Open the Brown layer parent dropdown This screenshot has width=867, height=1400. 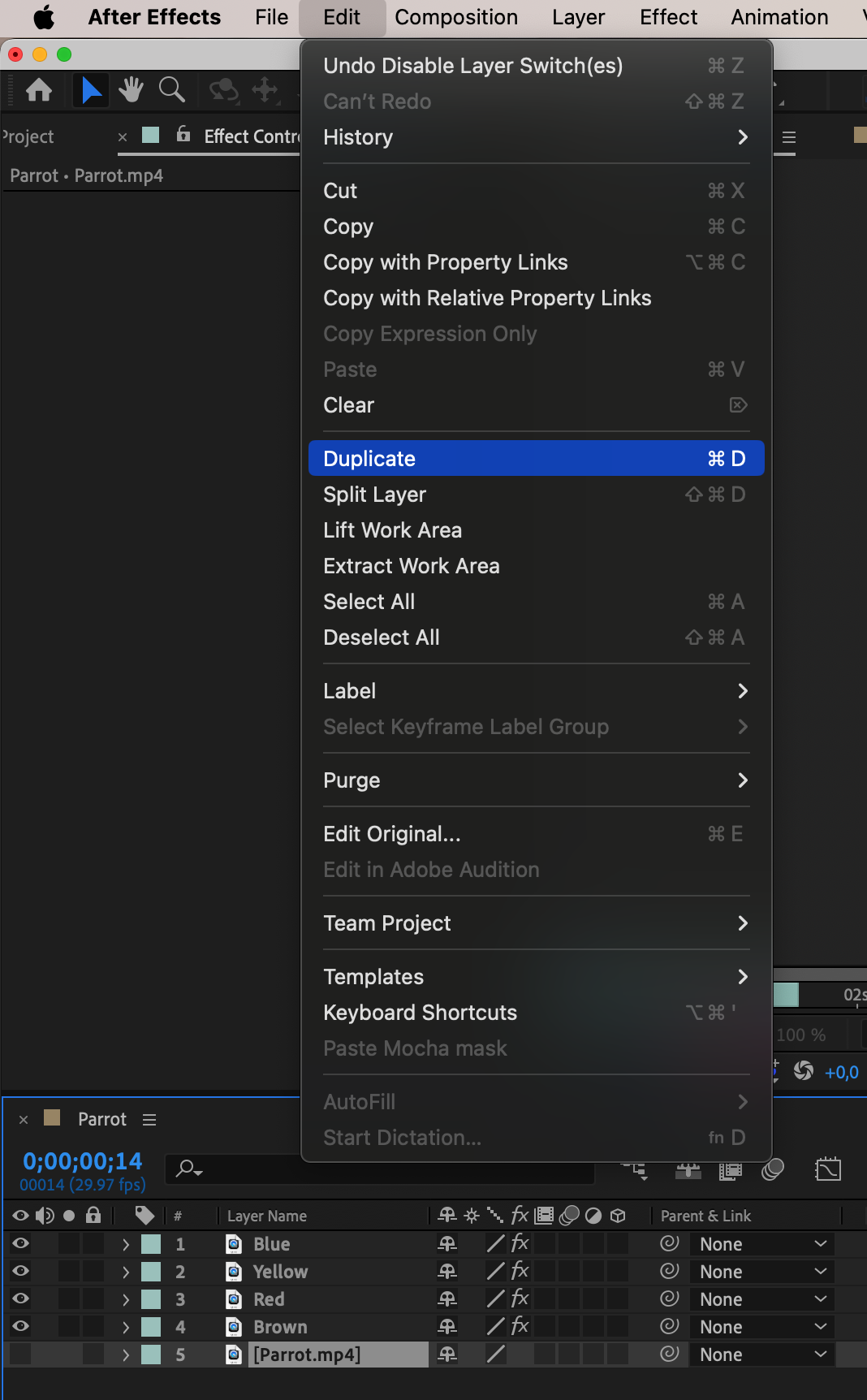tap(762, 1326)
